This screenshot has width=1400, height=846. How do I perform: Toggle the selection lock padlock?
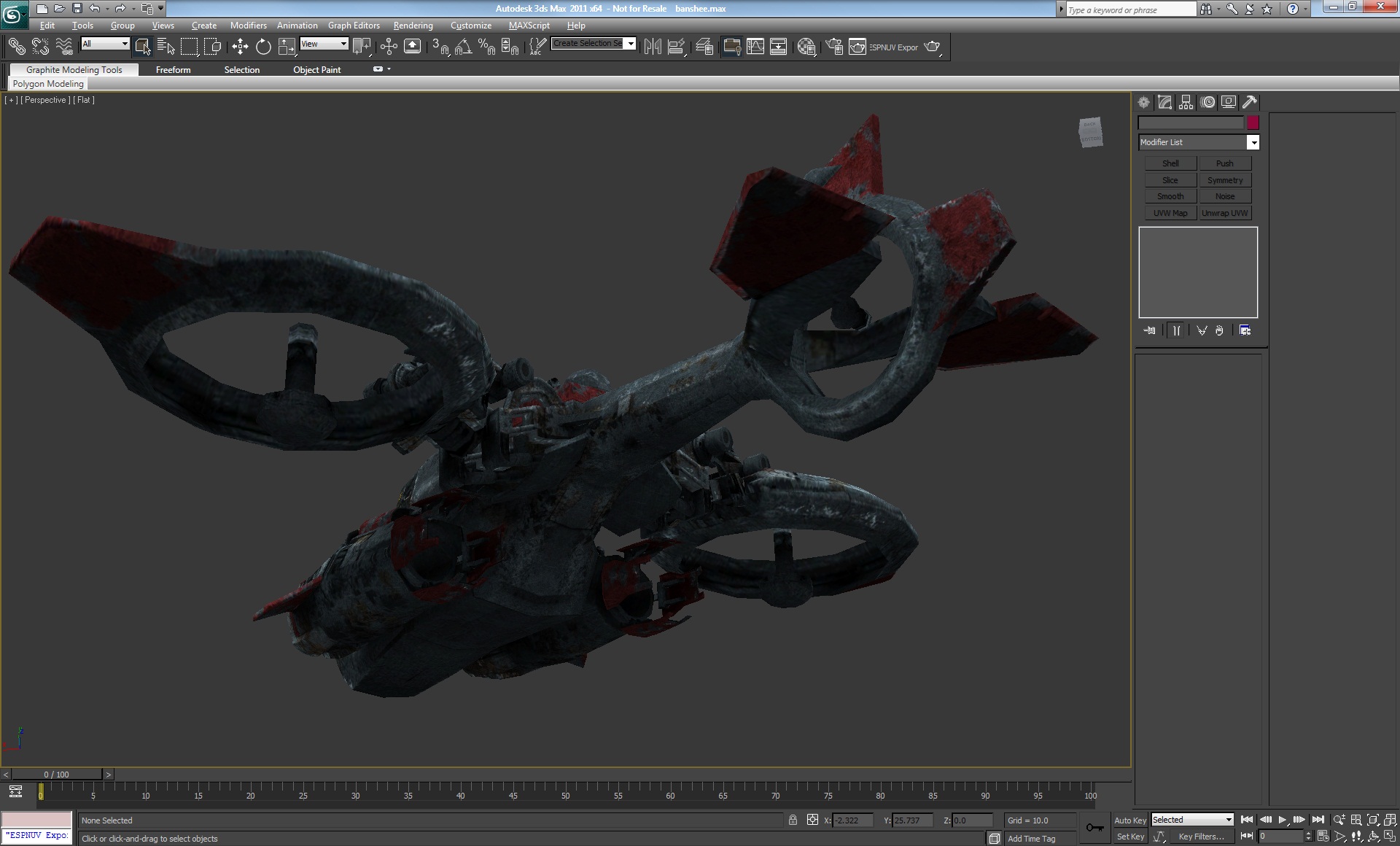[793, 820]
